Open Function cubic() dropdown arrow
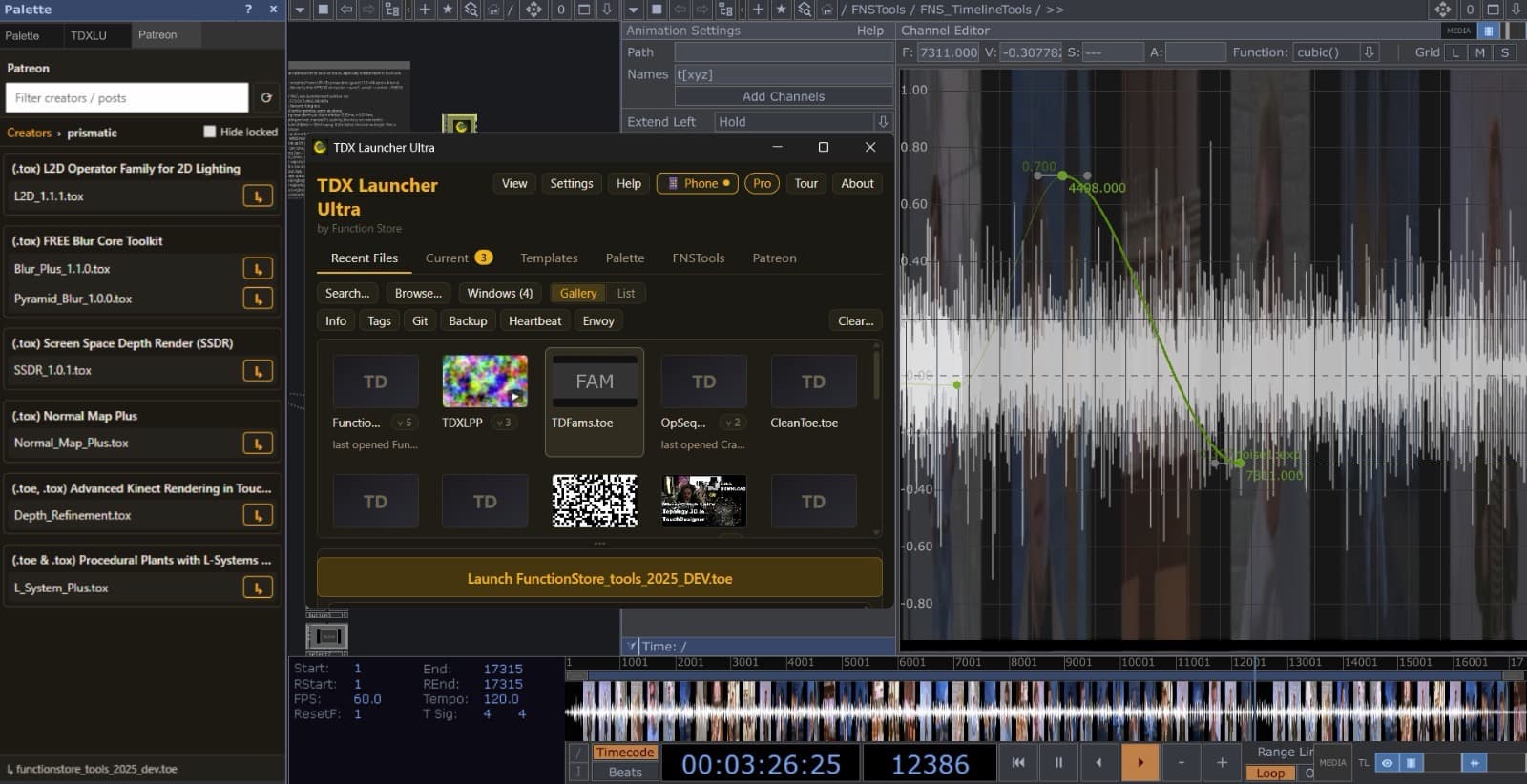Screen dimensions: 1527x784 (x=1369, y=52)
